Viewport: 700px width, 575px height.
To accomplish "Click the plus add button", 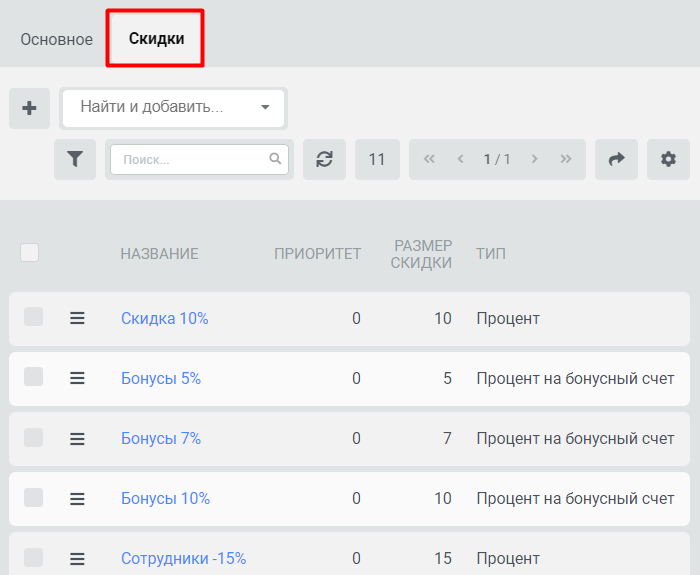I will (x=29, y=108).
